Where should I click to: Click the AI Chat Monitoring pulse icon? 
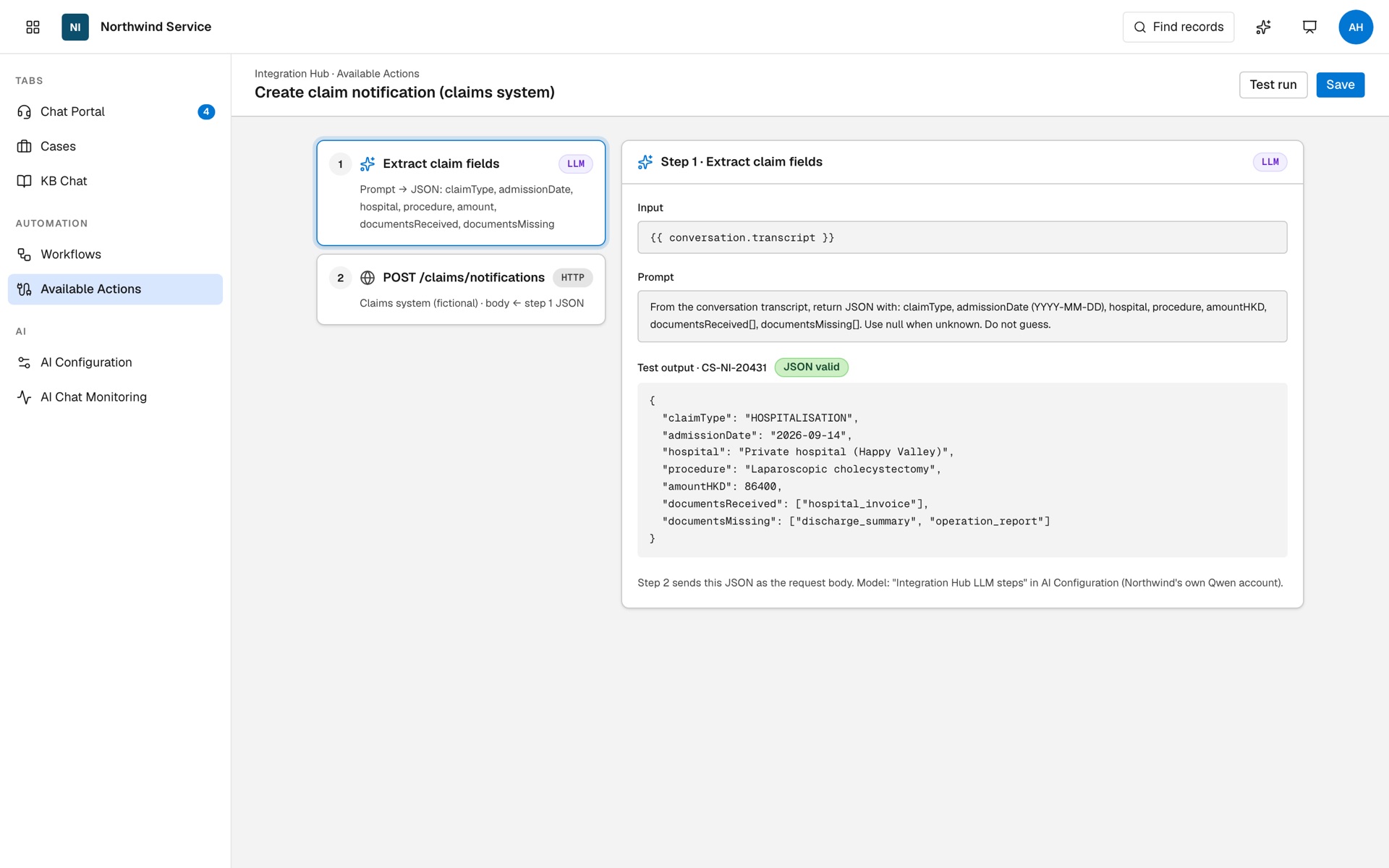pyautogui.click(x=24, y=397)
